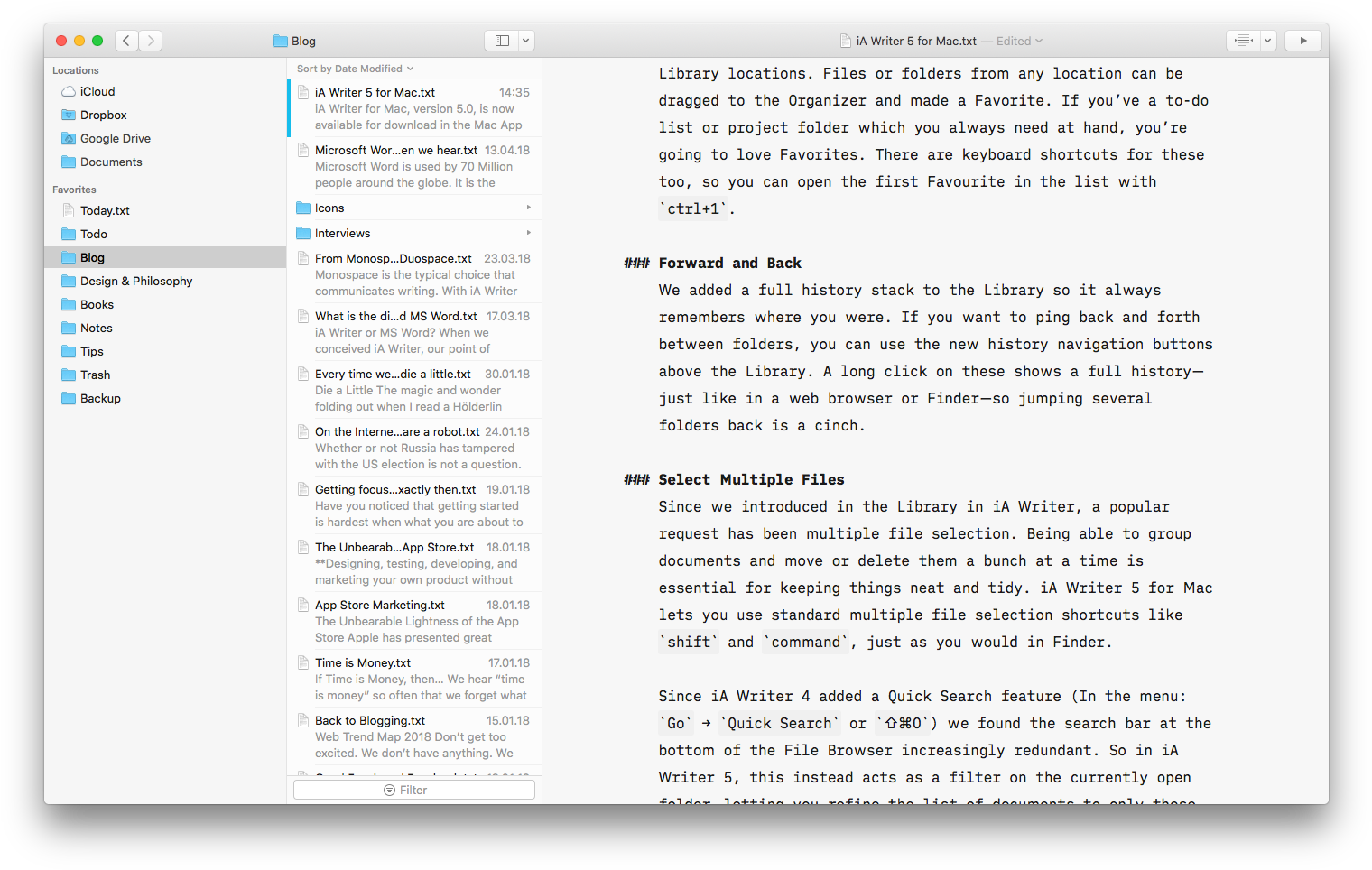Open the format options dropdown arrow
Image resolution: width=1372 pixels, height=870 pixels.
[x=1268, y=41]
